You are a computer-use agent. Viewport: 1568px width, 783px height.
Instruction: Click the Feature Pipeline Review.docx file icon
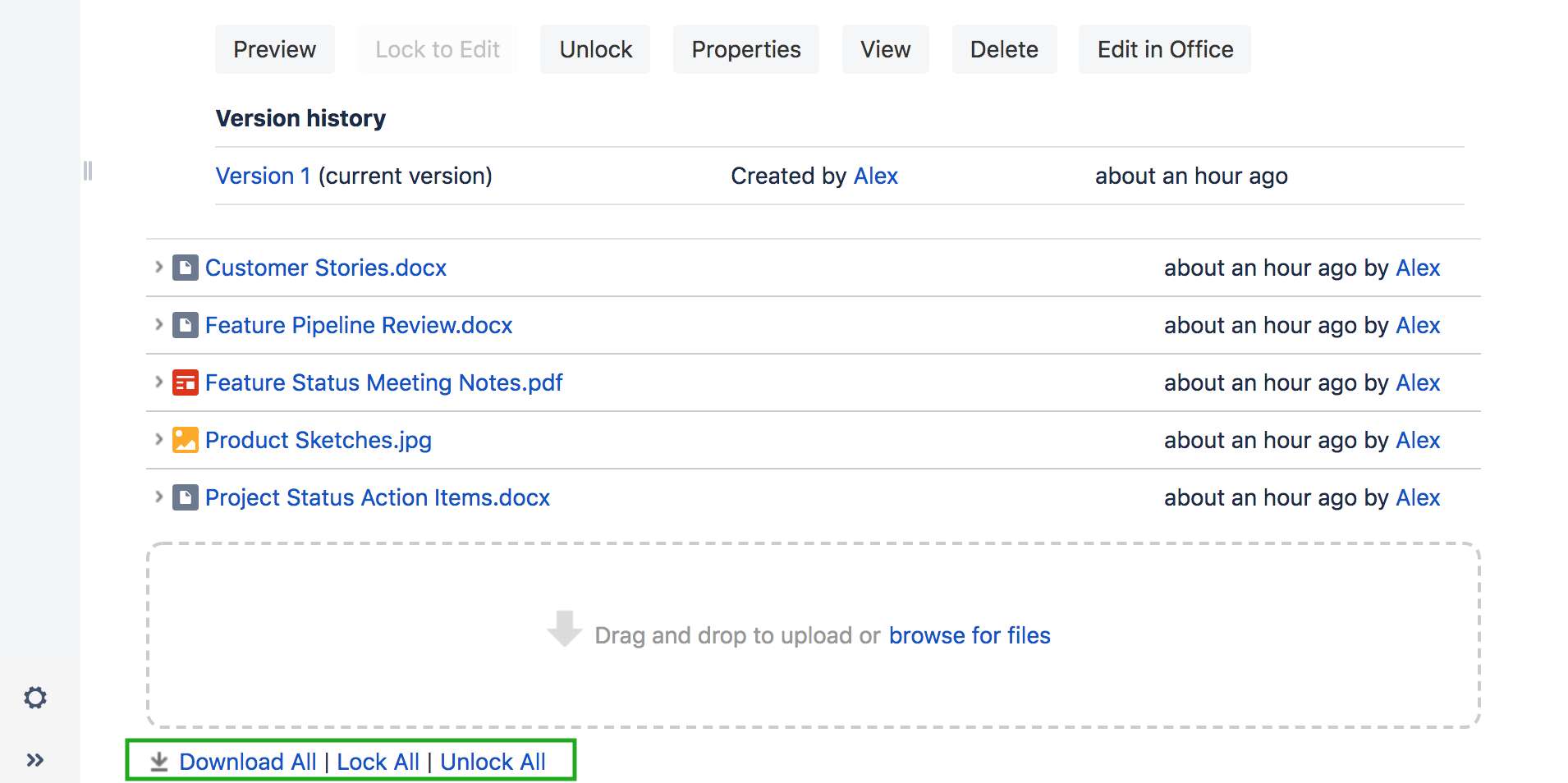pyautogui.click(x=185, y=325)
